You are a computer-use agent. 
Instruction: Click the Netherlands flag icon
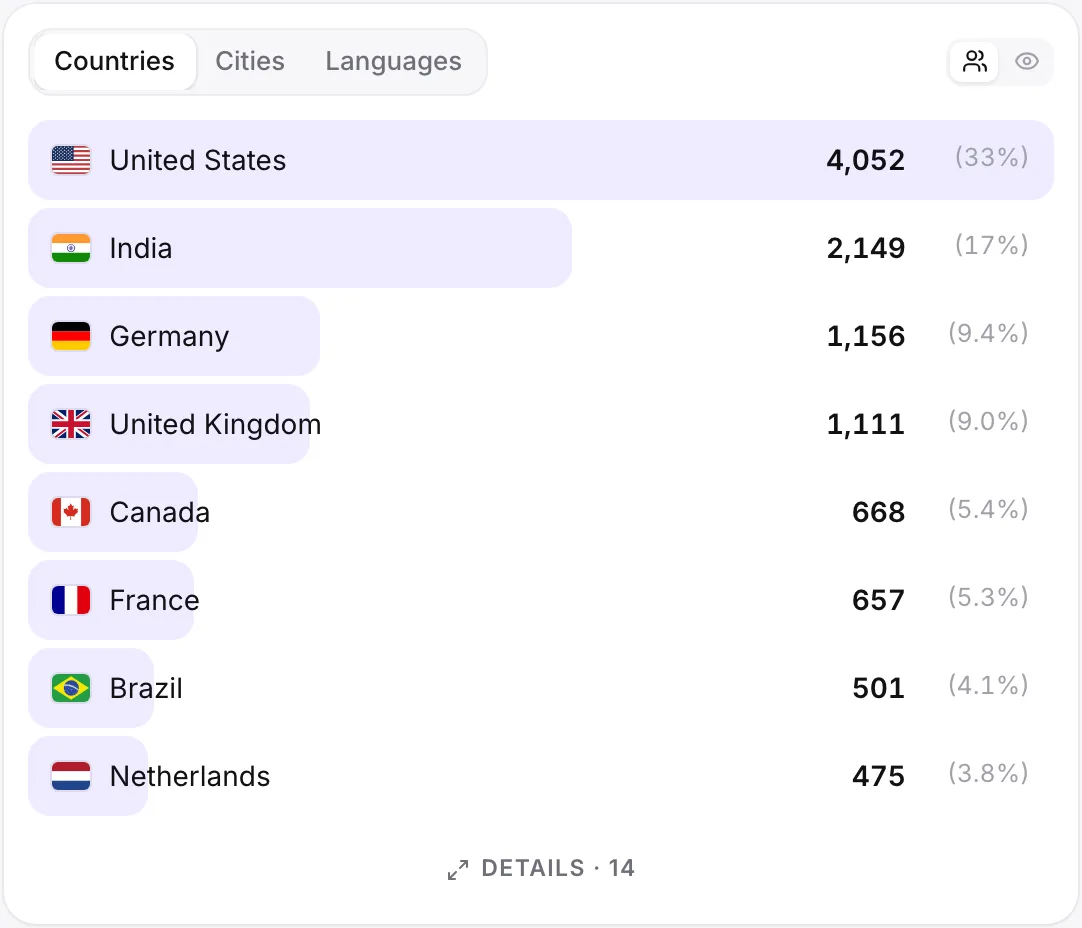tap(71, 776)
